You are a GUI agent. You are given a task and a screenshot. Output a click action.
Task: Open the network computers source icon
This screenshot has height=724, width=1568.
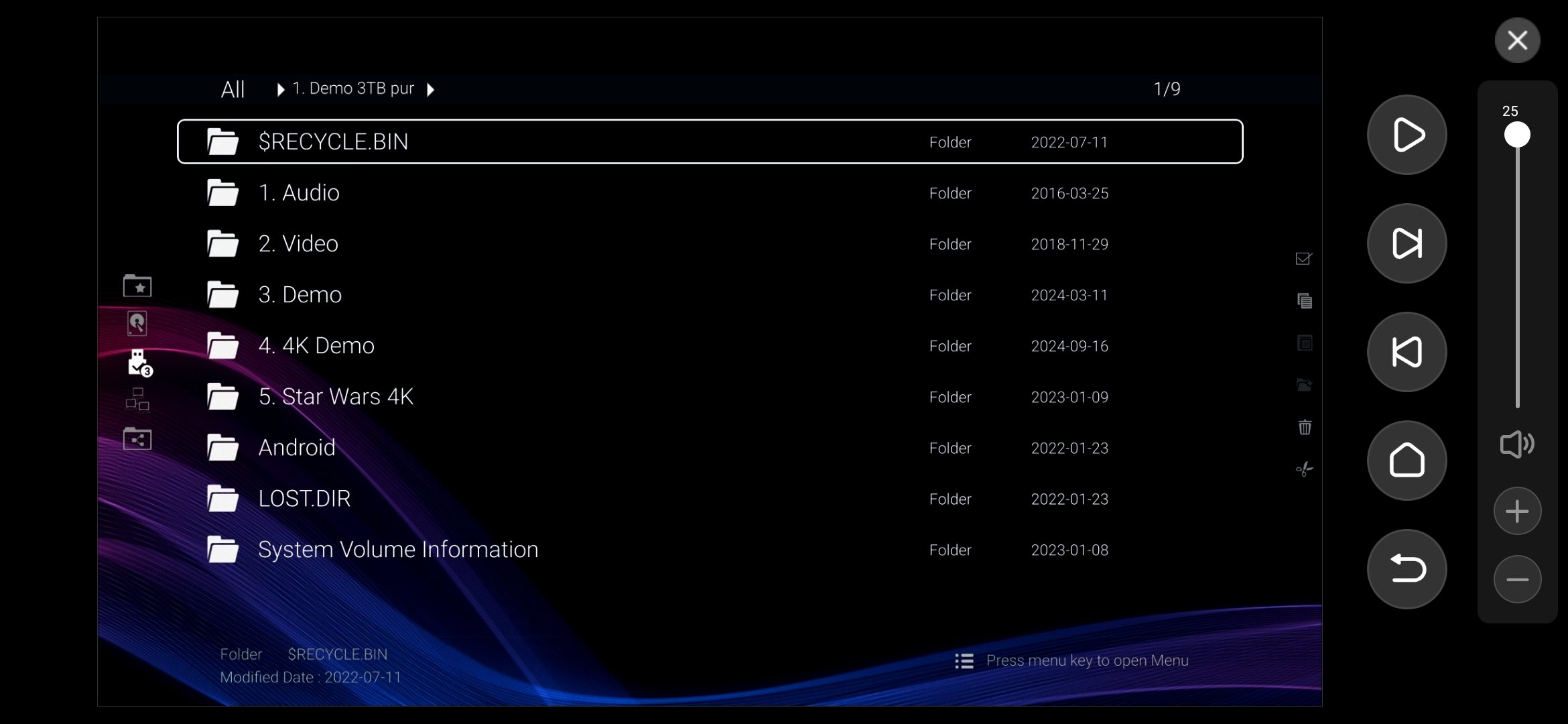click(137, 400)
